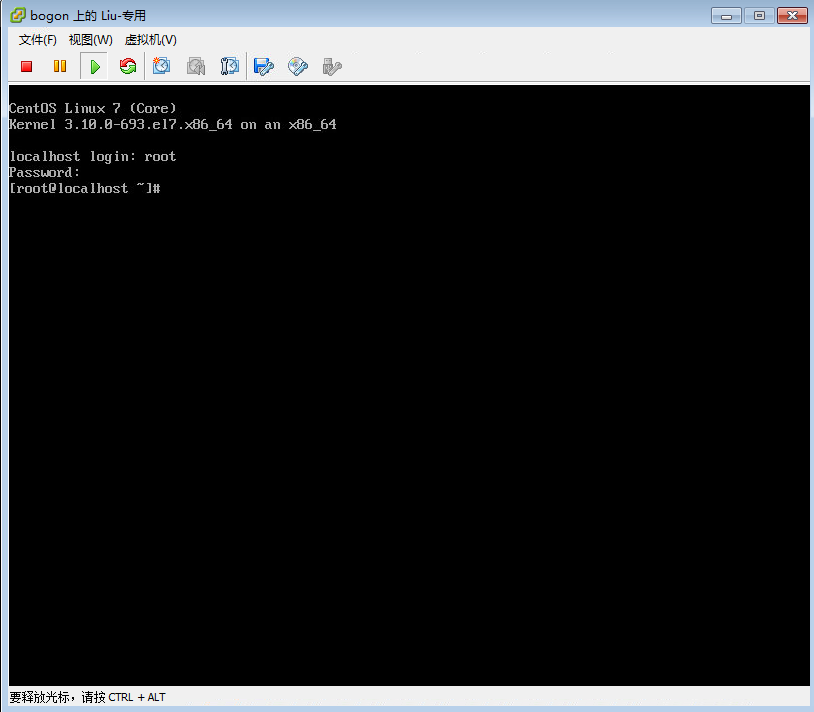The height and width of the screenshot is (712, 814).
Task: Open the snapshot manager icon
Action: coord(229,66)
